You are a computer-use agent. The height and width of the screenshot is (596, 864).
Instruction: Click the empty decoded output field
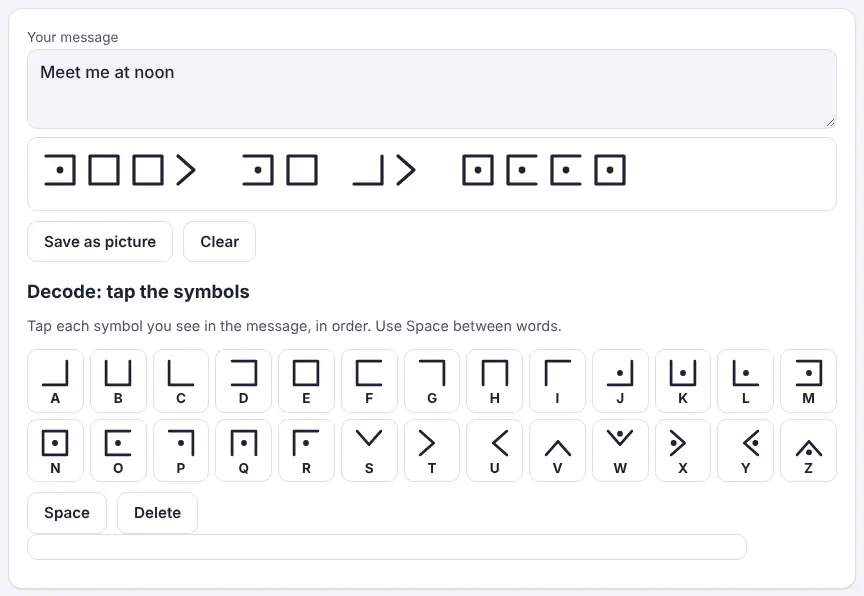387,547
